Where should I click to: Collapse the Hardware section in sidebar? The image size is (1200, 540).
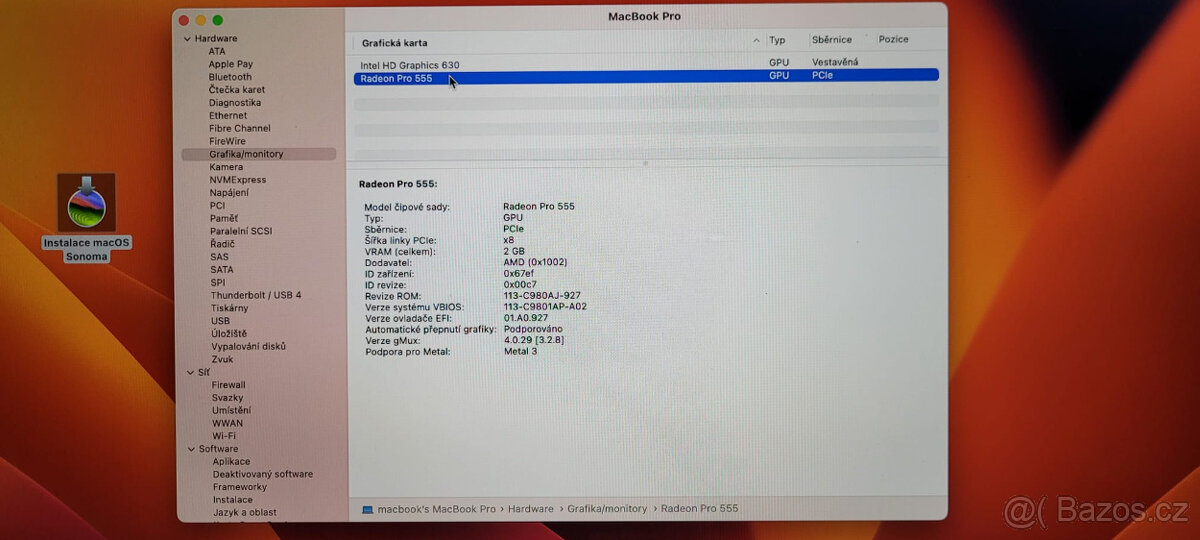coord(187,39)
